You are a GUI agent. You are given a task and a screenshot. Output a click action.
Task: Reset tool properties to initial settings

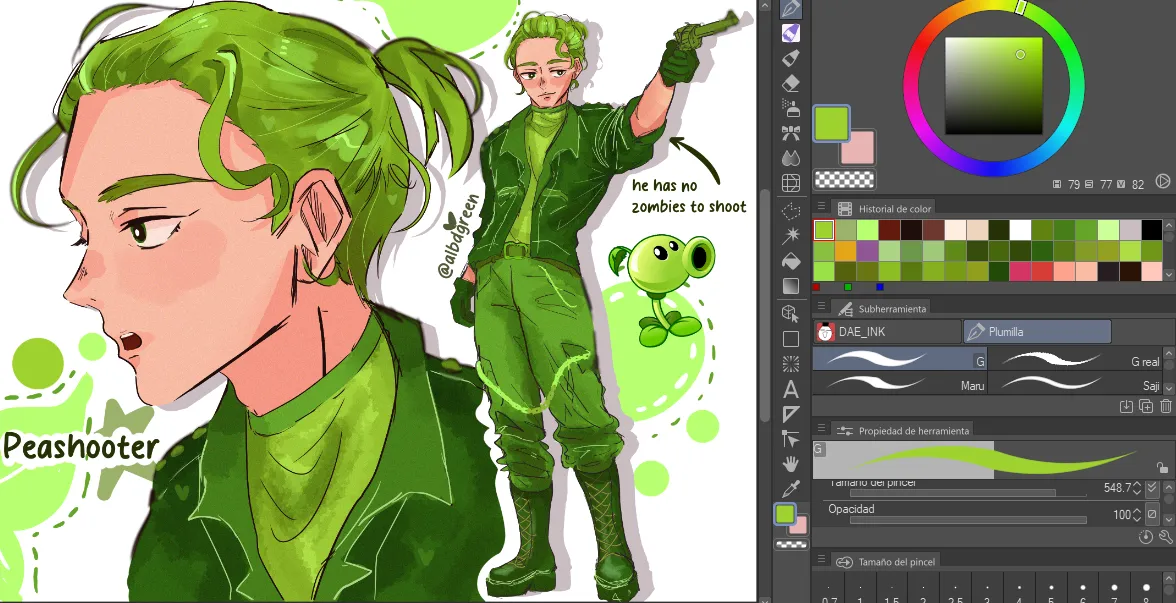1145,537
